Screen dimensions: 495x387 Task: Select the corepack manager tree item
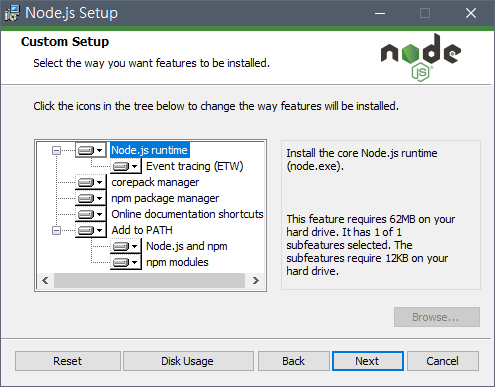click(x=155, y=182)
